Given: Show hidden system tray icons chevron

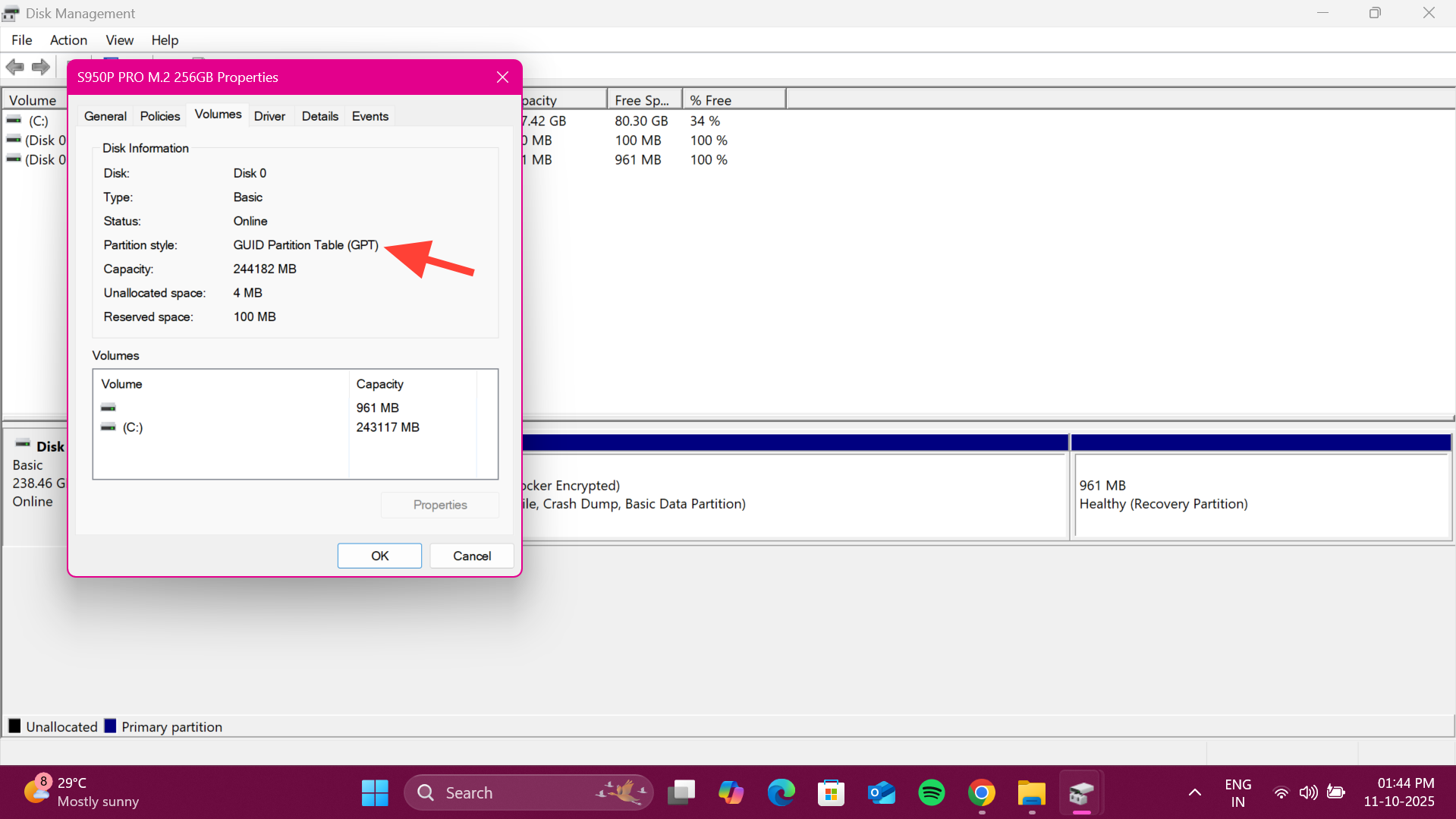Looking at the screenshot, I should [x=1194, y=792].
